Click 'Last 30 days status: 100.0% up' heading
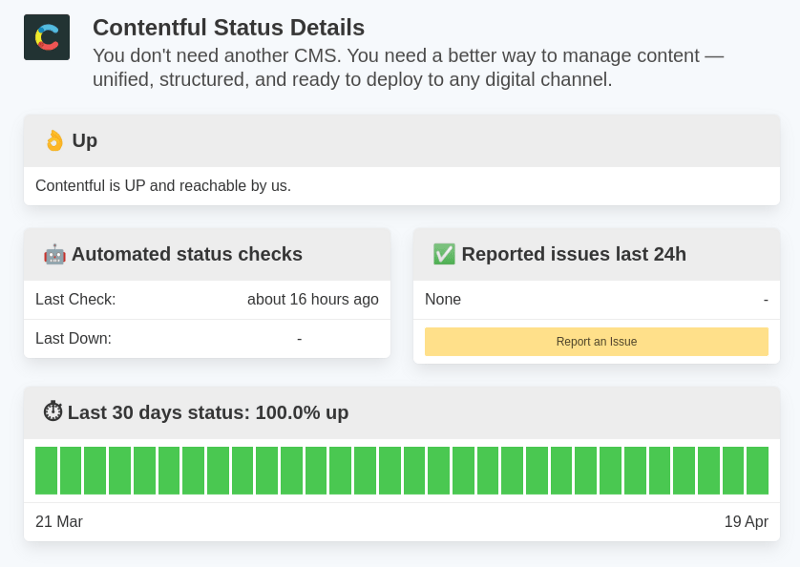 click(x=208, y=412)
